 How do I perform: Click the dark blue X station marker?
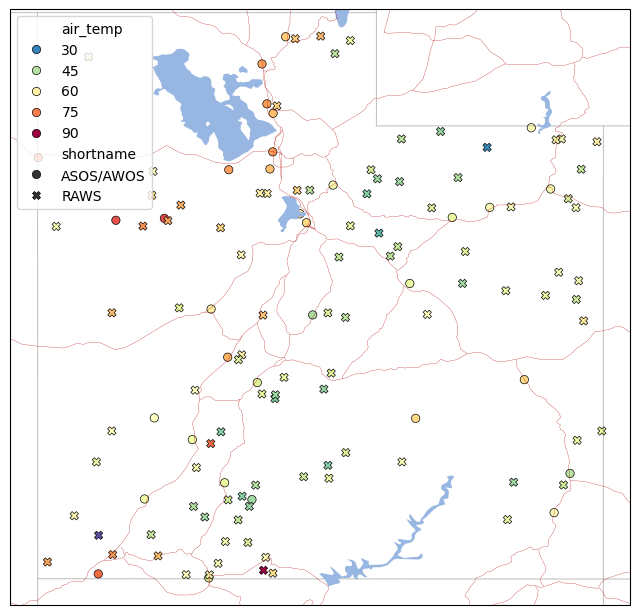pyautogui.click(x=487, y=147)
